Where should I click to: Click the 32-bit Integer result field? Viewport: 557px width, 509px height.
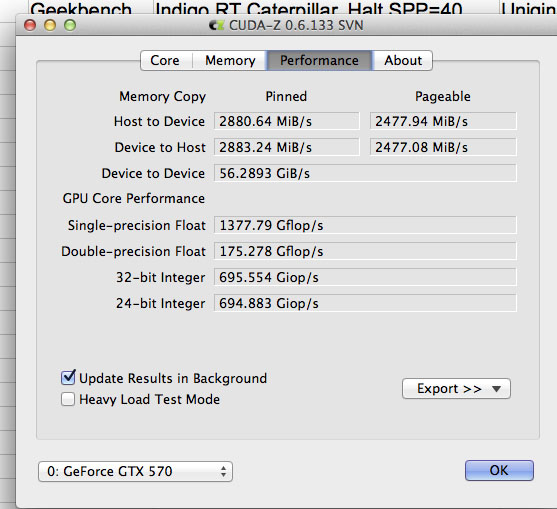coord(365,277)
